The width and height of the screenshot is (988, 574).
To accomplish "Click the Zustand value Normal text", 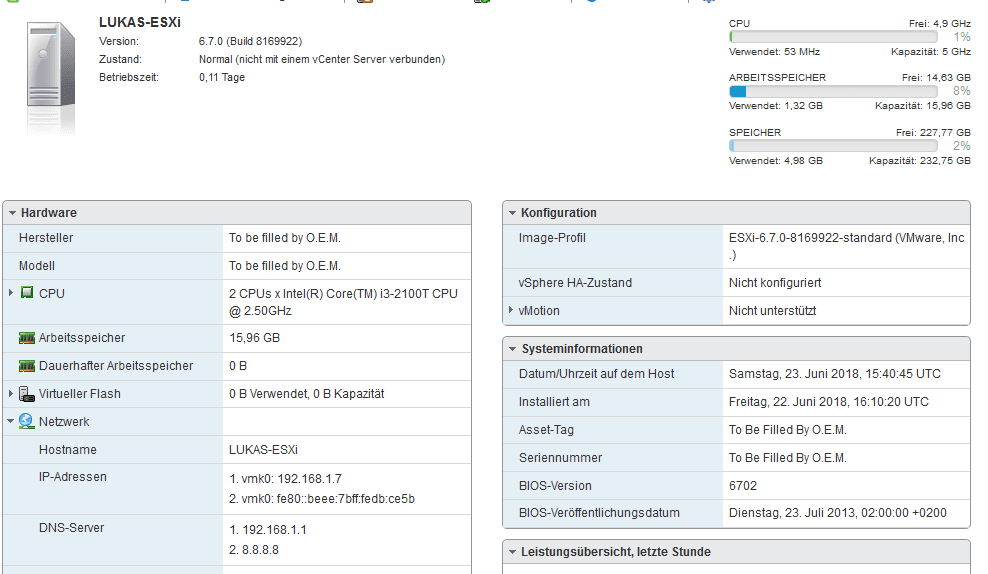I will (x=322, y=59).
